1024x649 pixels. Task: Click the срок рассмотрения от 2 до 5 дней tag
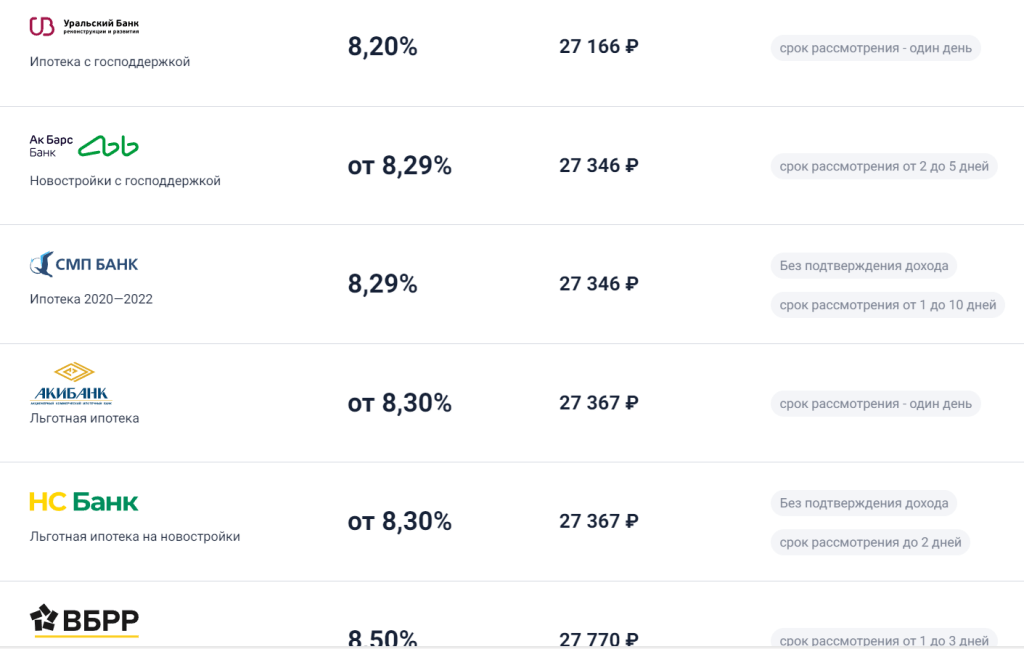(x=883, y=166)
